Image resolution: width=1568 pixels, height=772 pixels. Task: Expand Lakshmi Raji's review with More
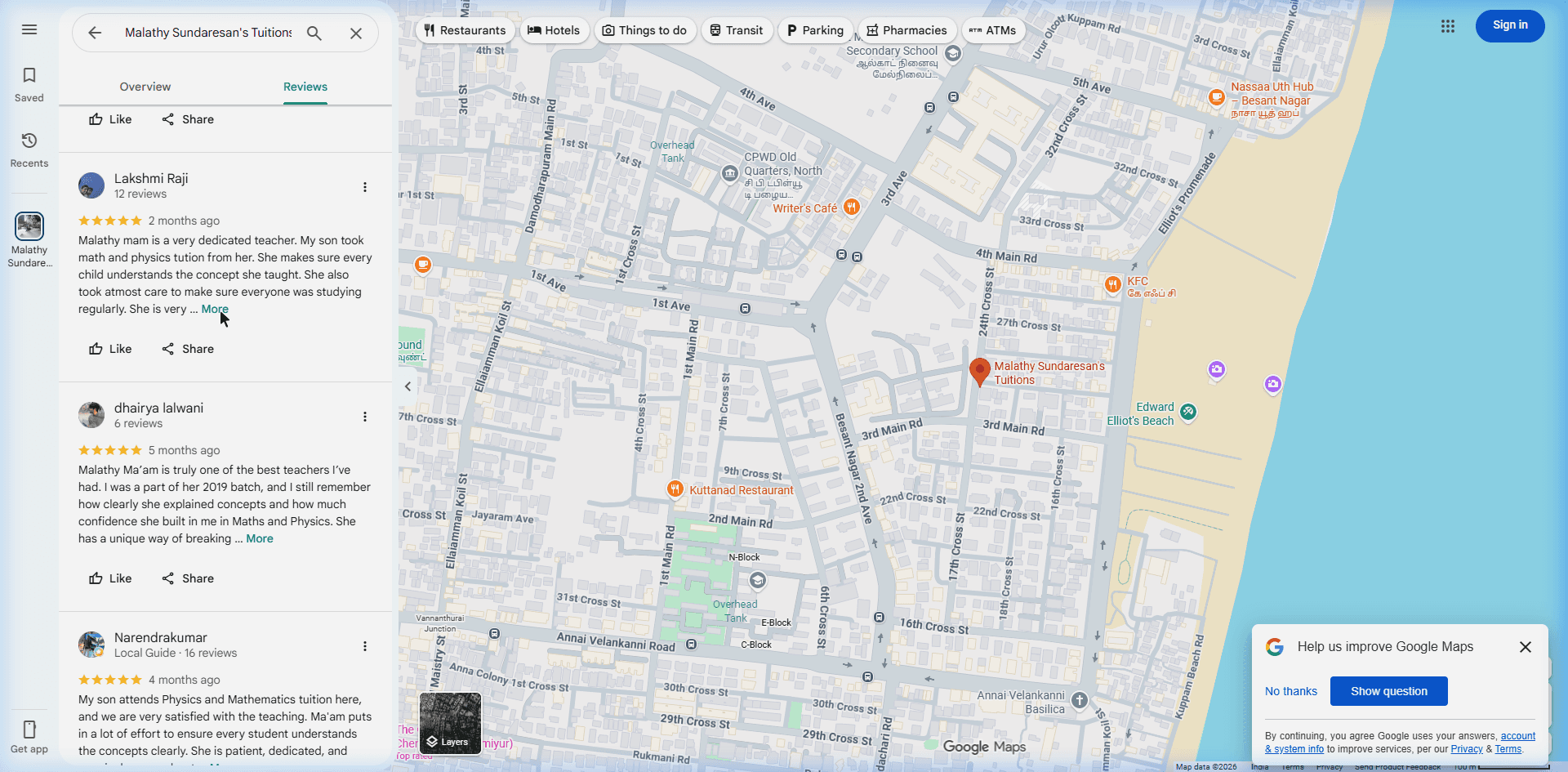(x=215, y=309)
